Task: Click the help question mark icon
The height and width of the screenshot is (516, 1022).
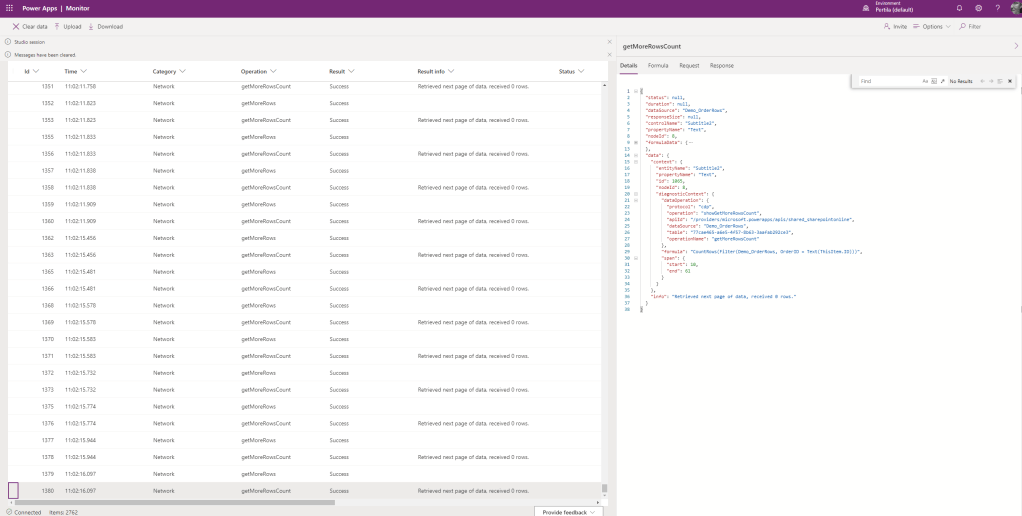Action: (x=996, y=8)
